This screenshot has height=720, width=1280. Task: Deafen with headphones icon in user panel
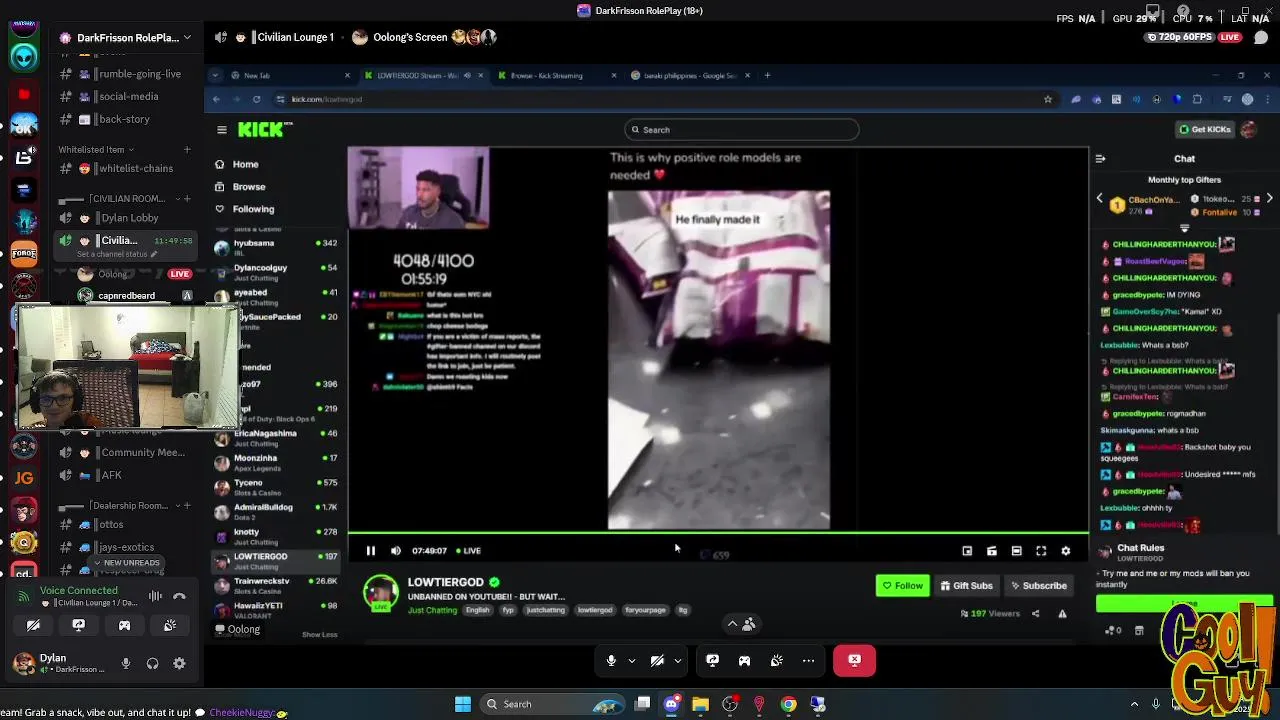(152, 663)
